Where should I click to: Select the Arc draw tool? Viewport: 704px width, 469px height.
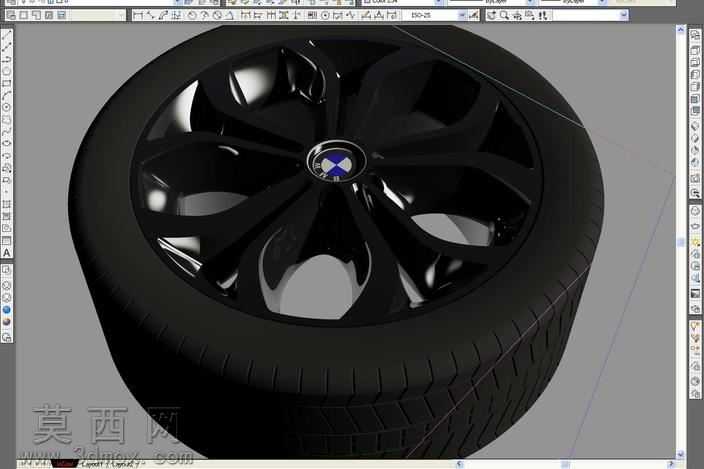click(6, 96)
